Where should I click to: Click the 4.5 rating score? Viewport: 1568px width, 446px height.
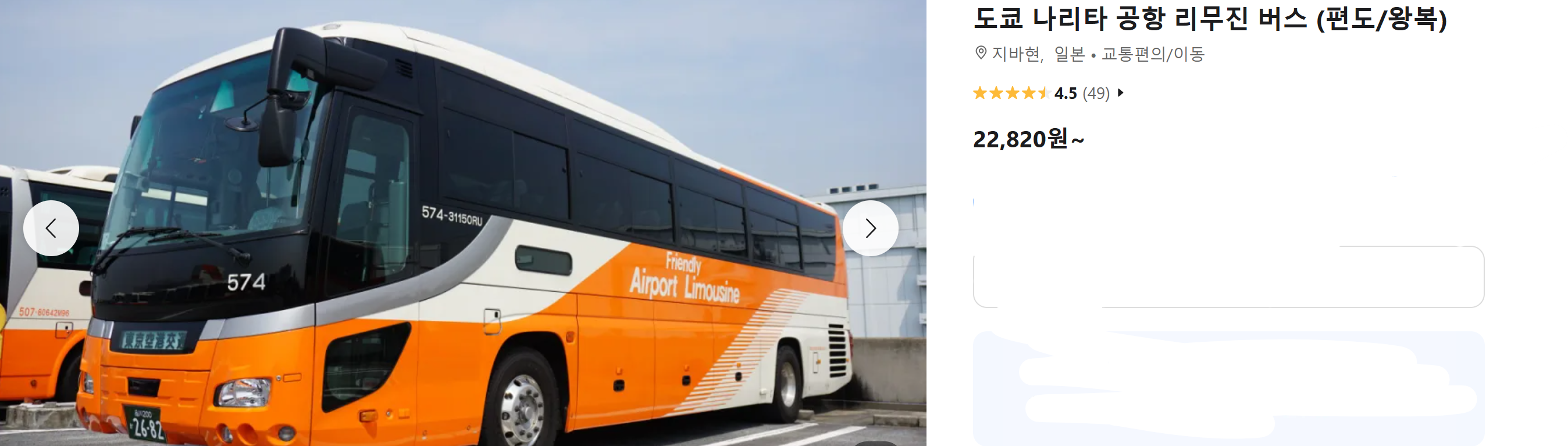point(1066,93)
